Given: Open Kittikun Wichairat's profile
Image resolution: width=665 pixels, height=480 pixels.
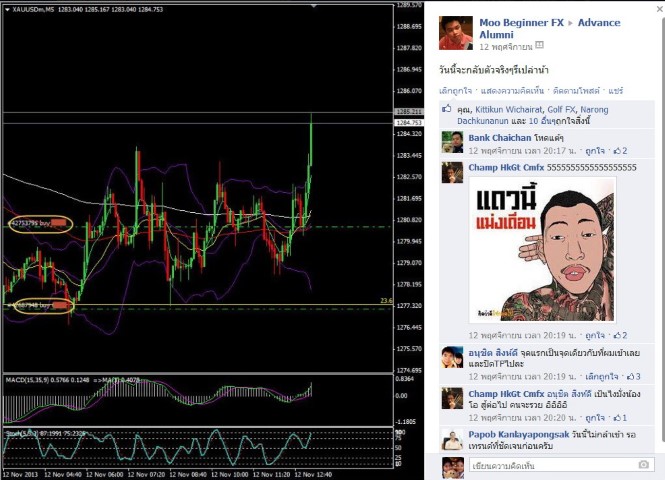Looking at the screenshot, I should click(x=509, y=109).
